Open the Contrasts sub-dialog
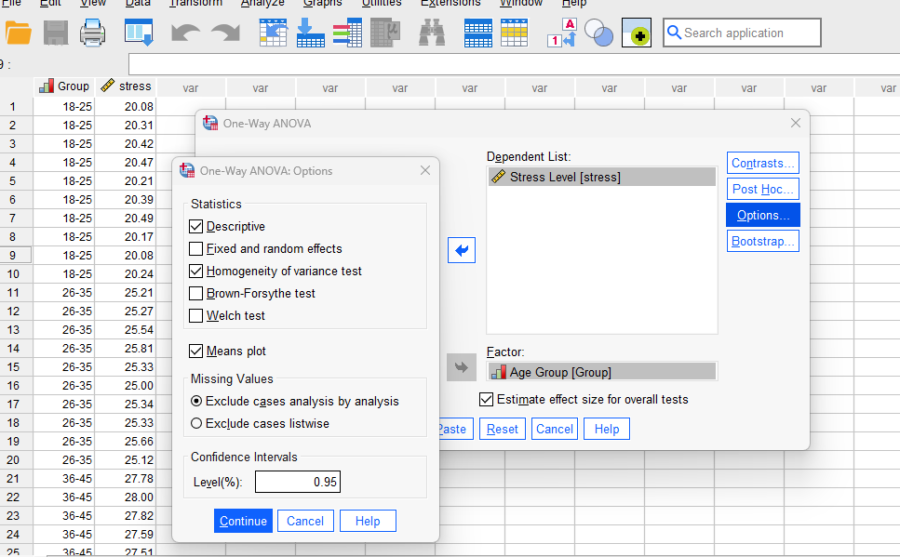Screen dimensions: 900x557 click(x=762, y=163)
